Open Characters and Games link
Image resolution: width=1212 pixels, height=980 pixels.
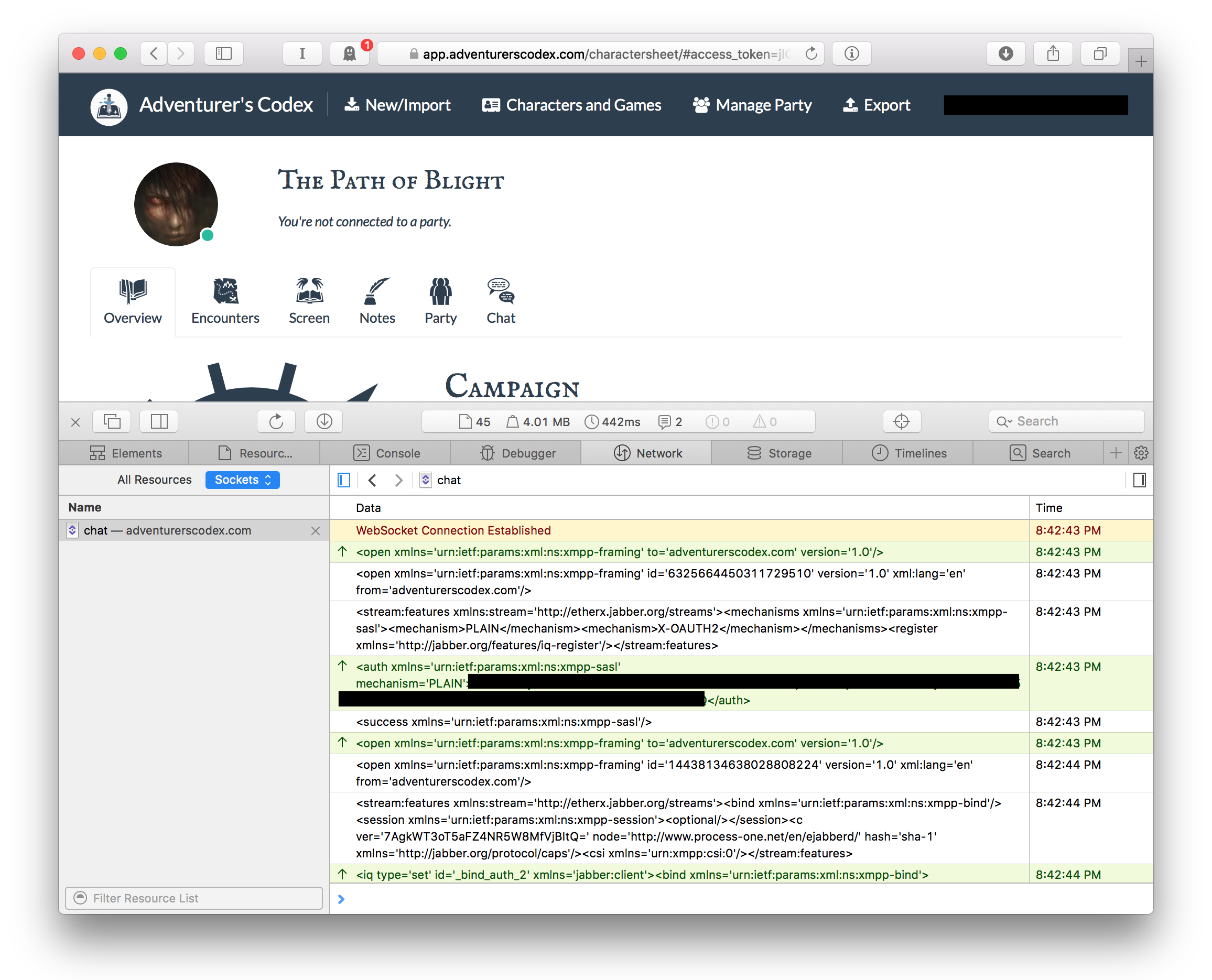571,105
